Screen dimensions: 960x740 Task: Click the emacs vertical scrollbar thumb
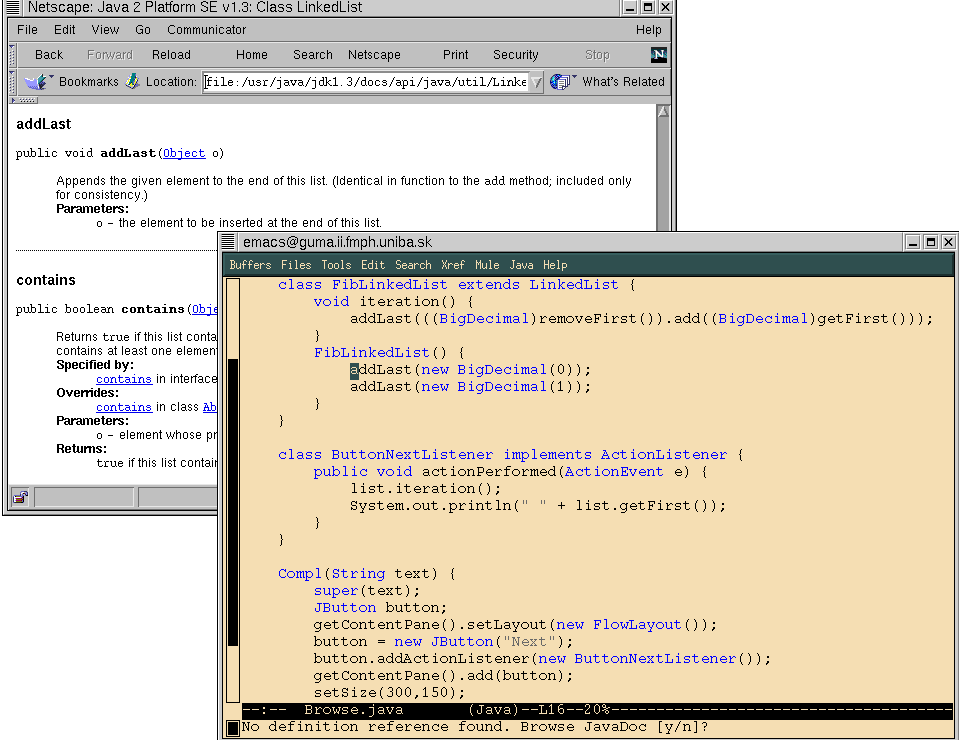coord(233,500)
